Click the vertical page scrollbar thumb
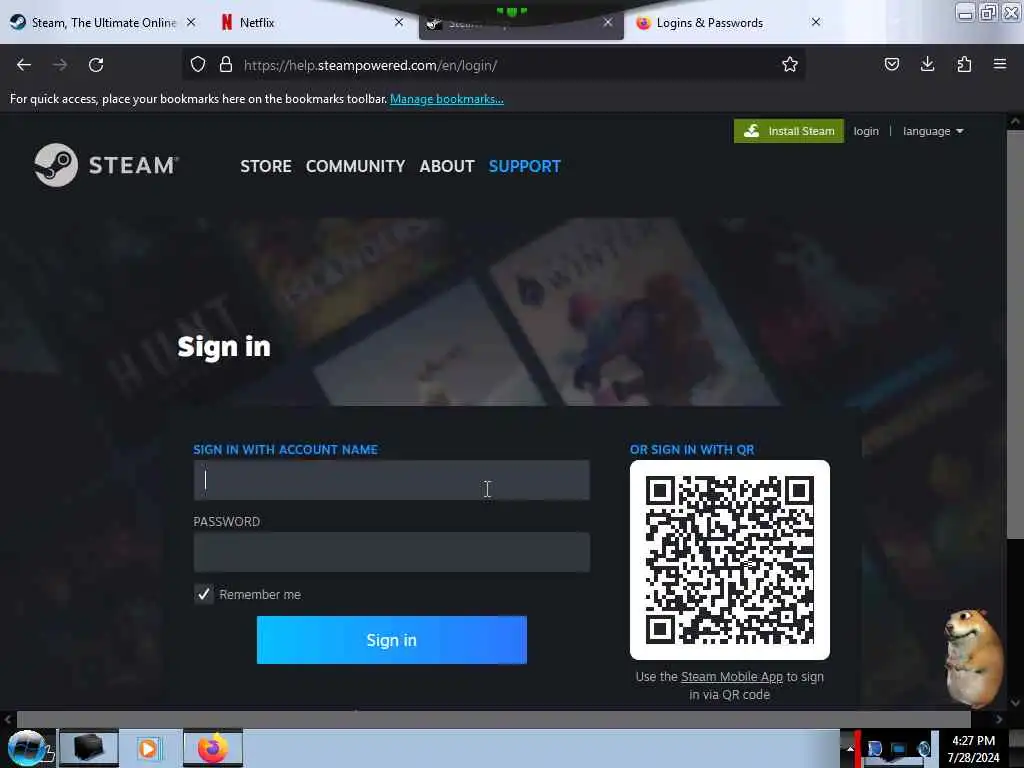1024x768 pixels. click(1014, 334)
